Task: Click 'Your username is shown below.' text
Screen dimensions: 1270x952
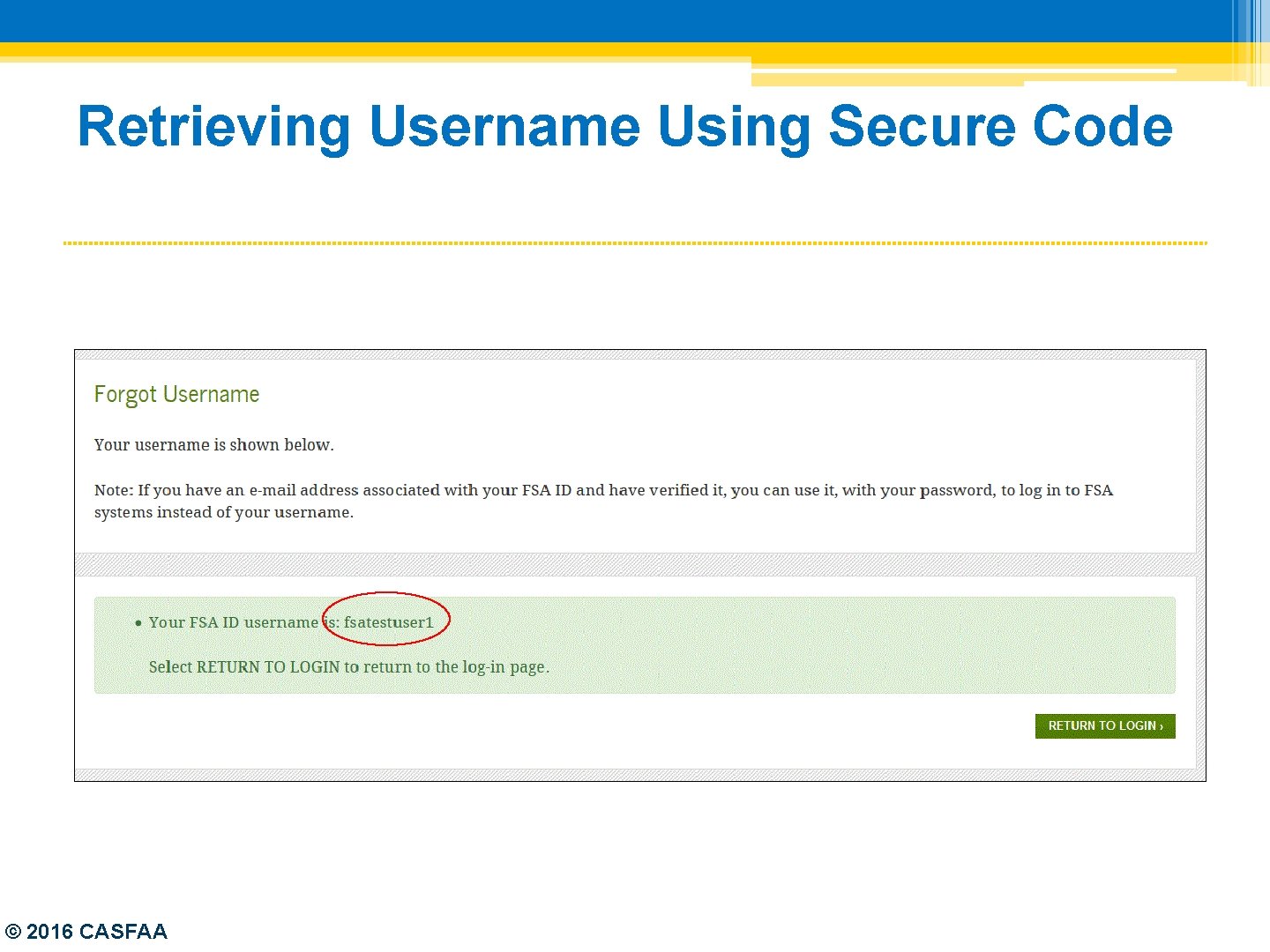Action: pyautogui.click(x=214, y=445)
